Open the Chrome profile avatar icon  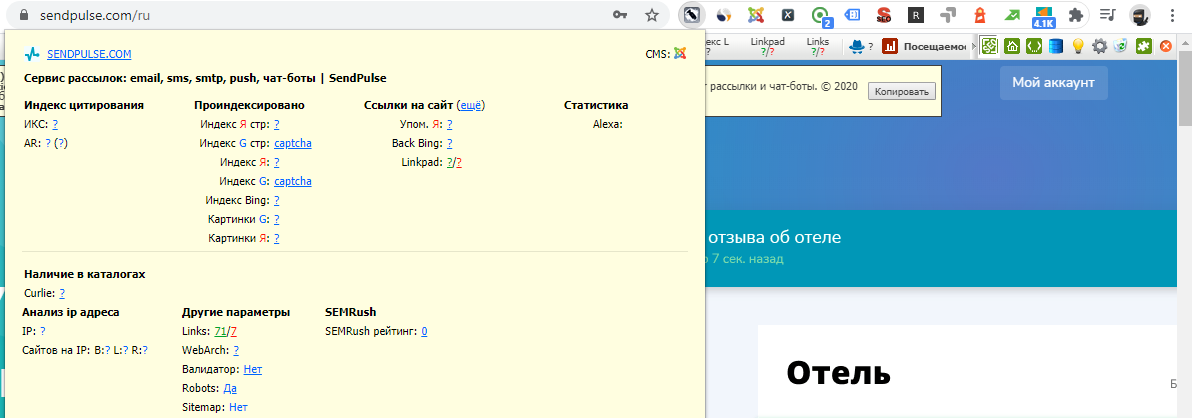pos(1140,15)
